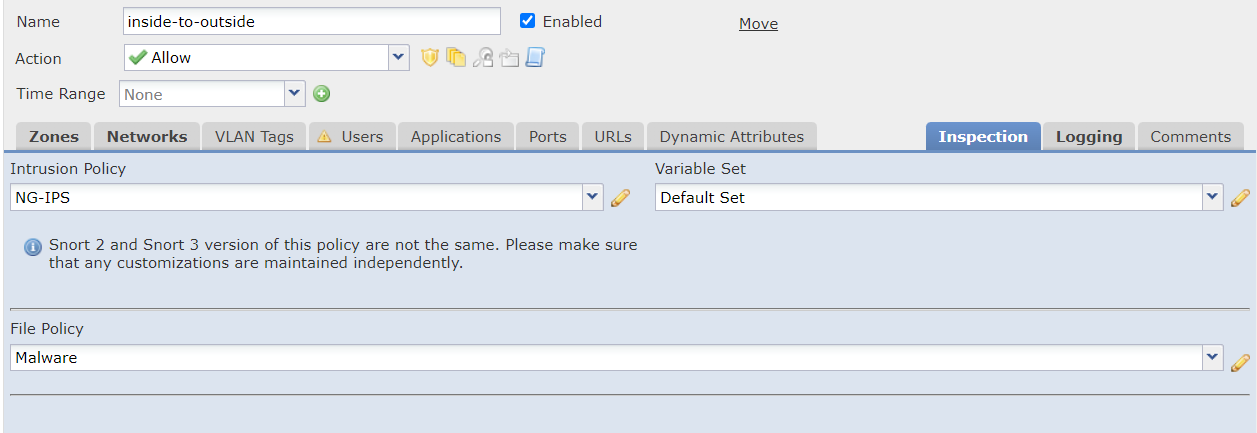Screen dimensions: 1257x433
Task: Expand the Time Range dropdown
Action: pos(294,94)
